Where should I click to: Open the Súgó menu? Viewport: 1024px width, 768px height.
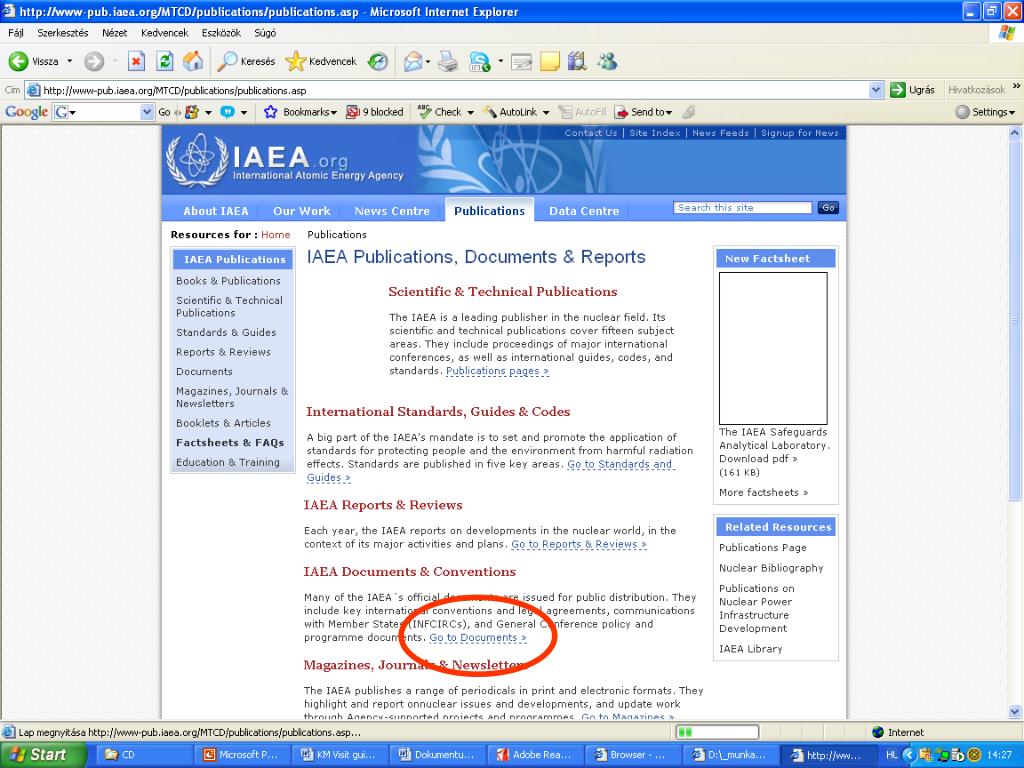265,33
